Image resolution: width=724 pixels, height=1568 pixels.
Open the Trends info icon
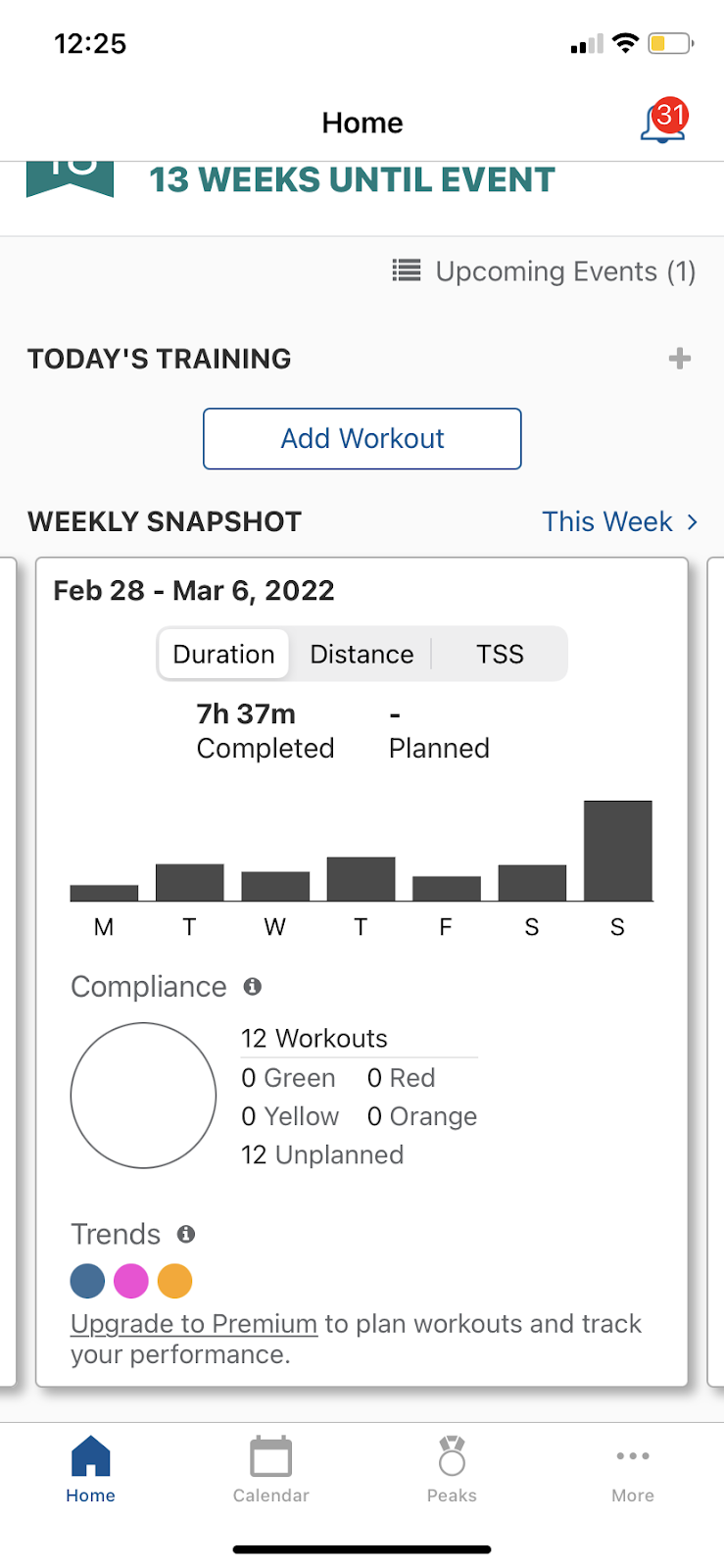(186, 1234)
